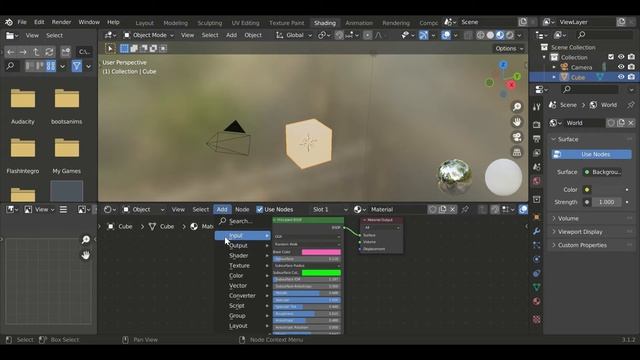Open Tool properties tab
This screenshot has height=360, width=640.
536,107
